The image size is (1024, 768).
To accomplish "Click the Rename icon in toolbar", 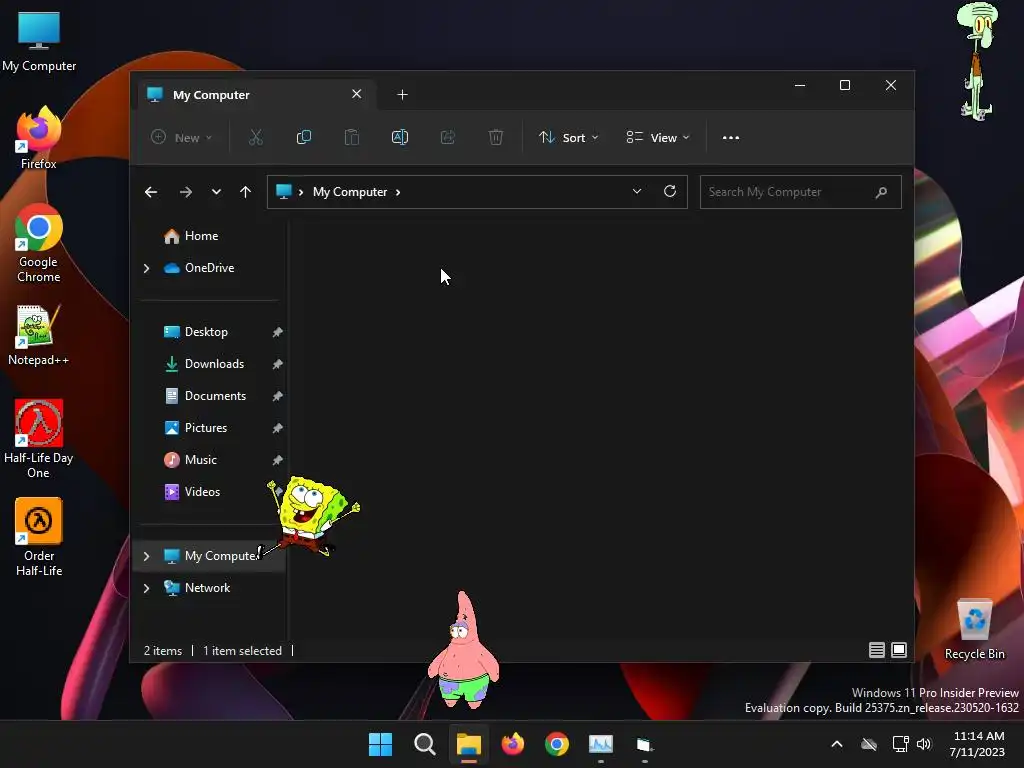I will coord(400,138).
